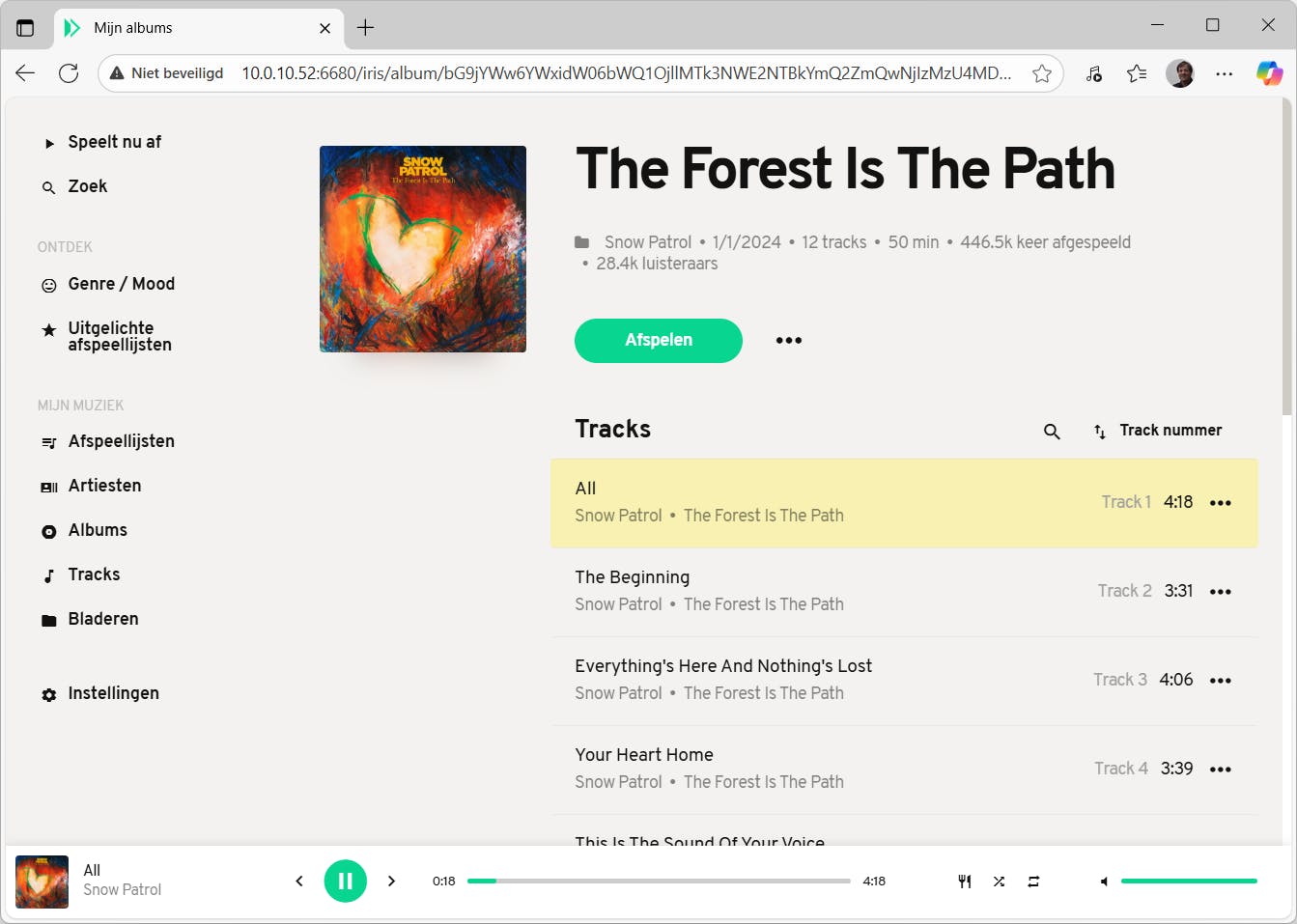Add this page to browser favorites (star icon)
The image size is (1297, 924).
[1042, 73]
